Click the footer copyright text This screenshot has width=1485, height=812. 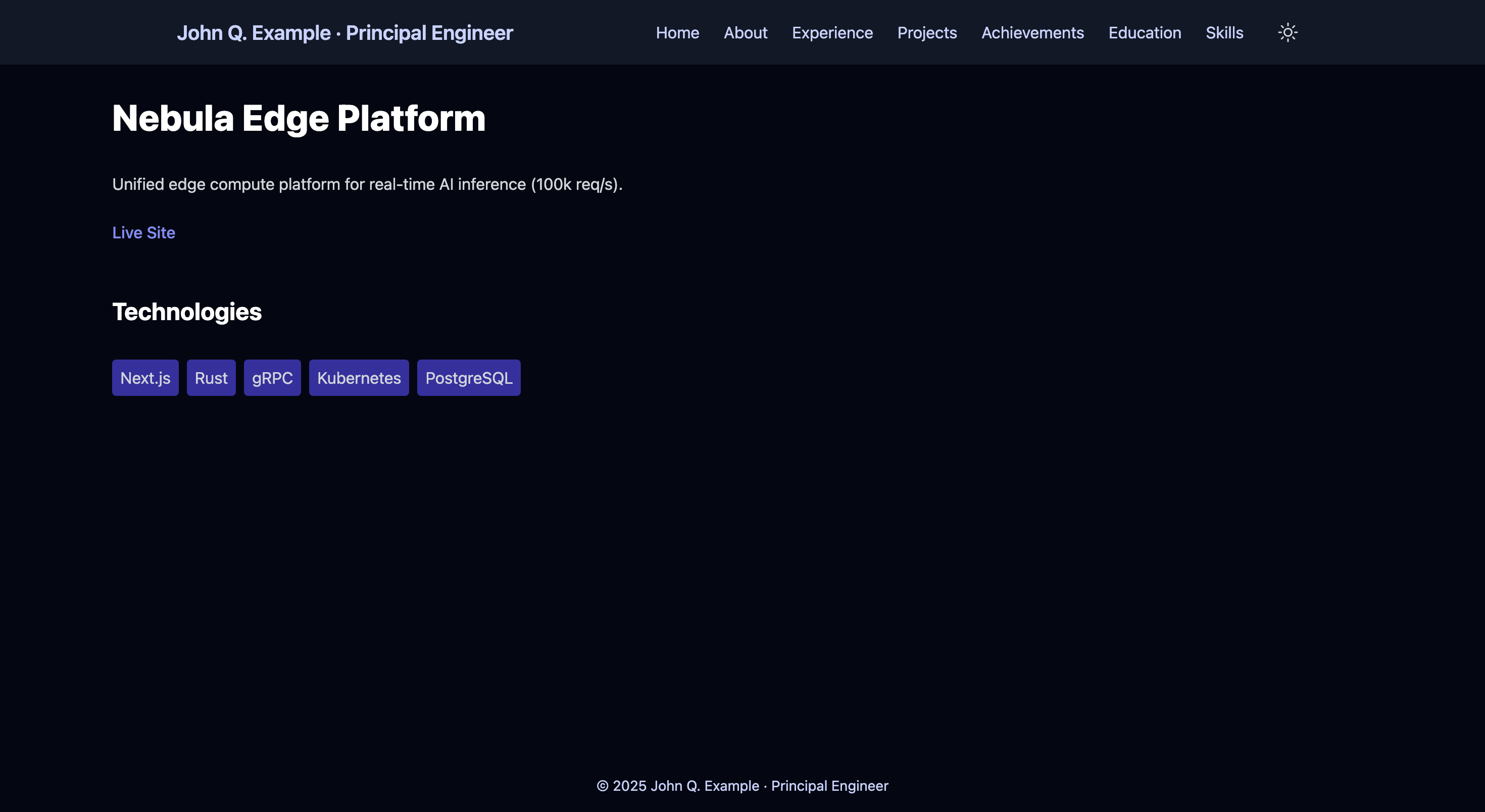coord(742,786)
